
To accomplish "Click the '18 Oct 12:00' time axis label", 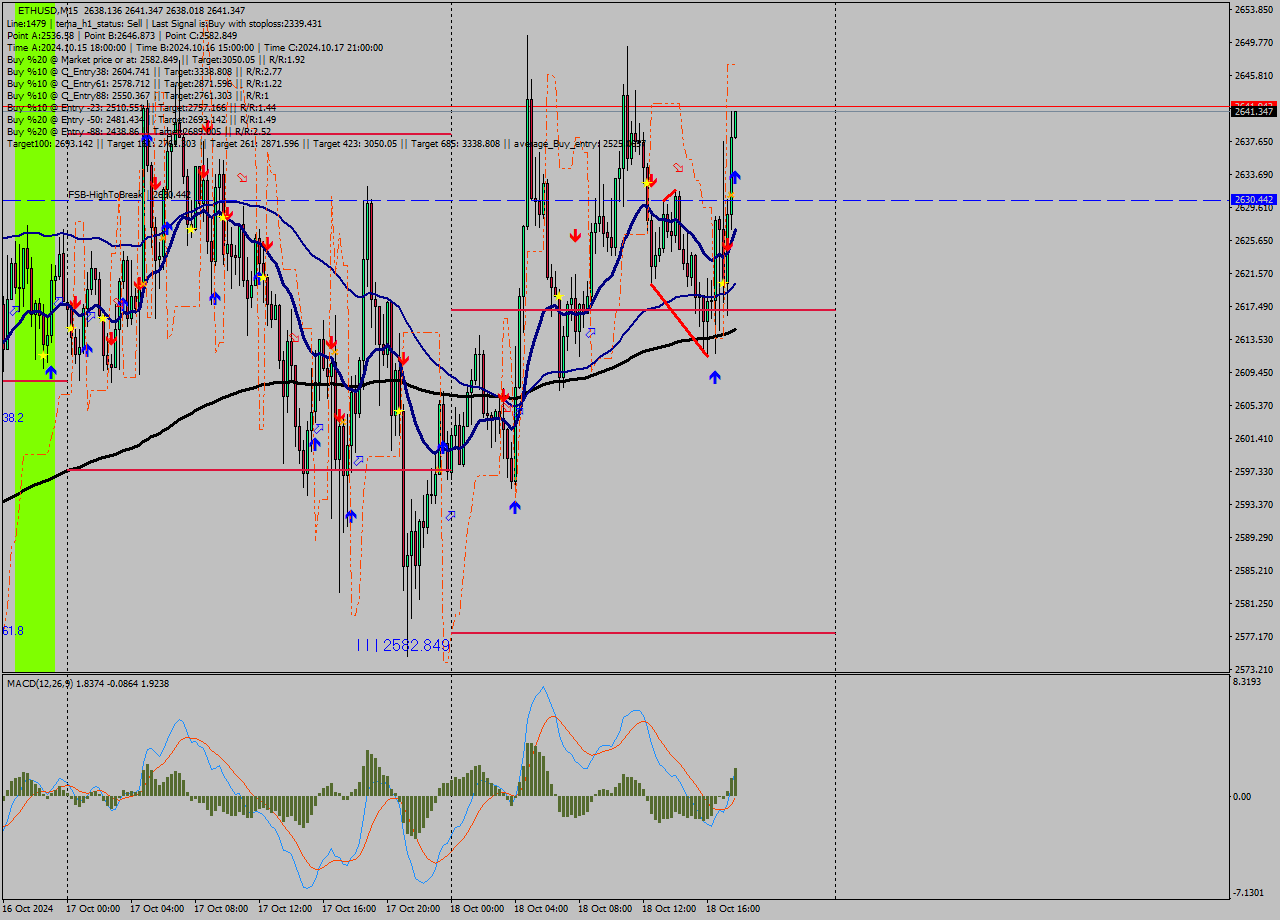I will coord(669,909).
